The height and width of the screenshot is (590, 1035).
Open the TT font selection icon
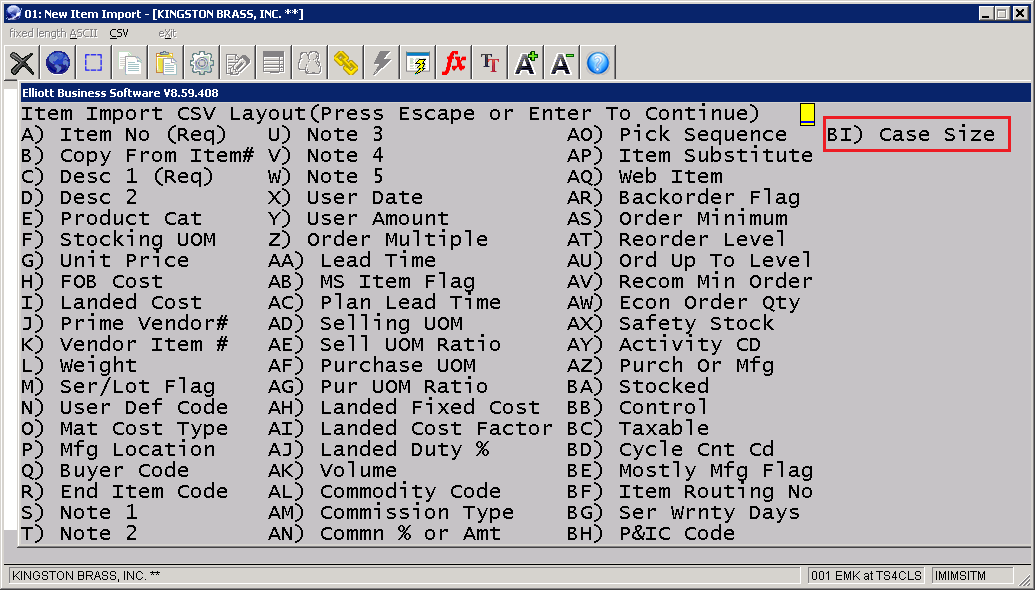pos(489,63)
